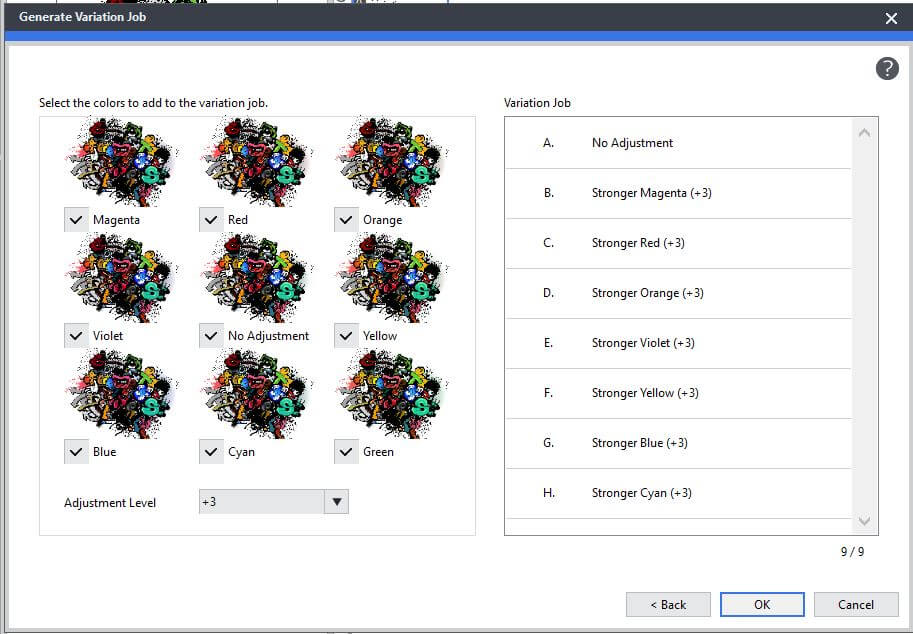
Task: Click the Magenta variation preview image
Action: pos(122,161)
